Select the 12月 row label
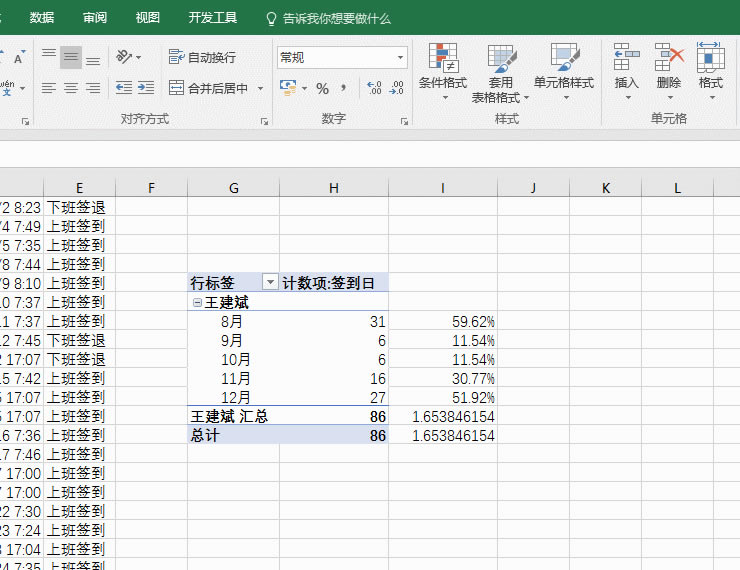 (x=233, y=397)
